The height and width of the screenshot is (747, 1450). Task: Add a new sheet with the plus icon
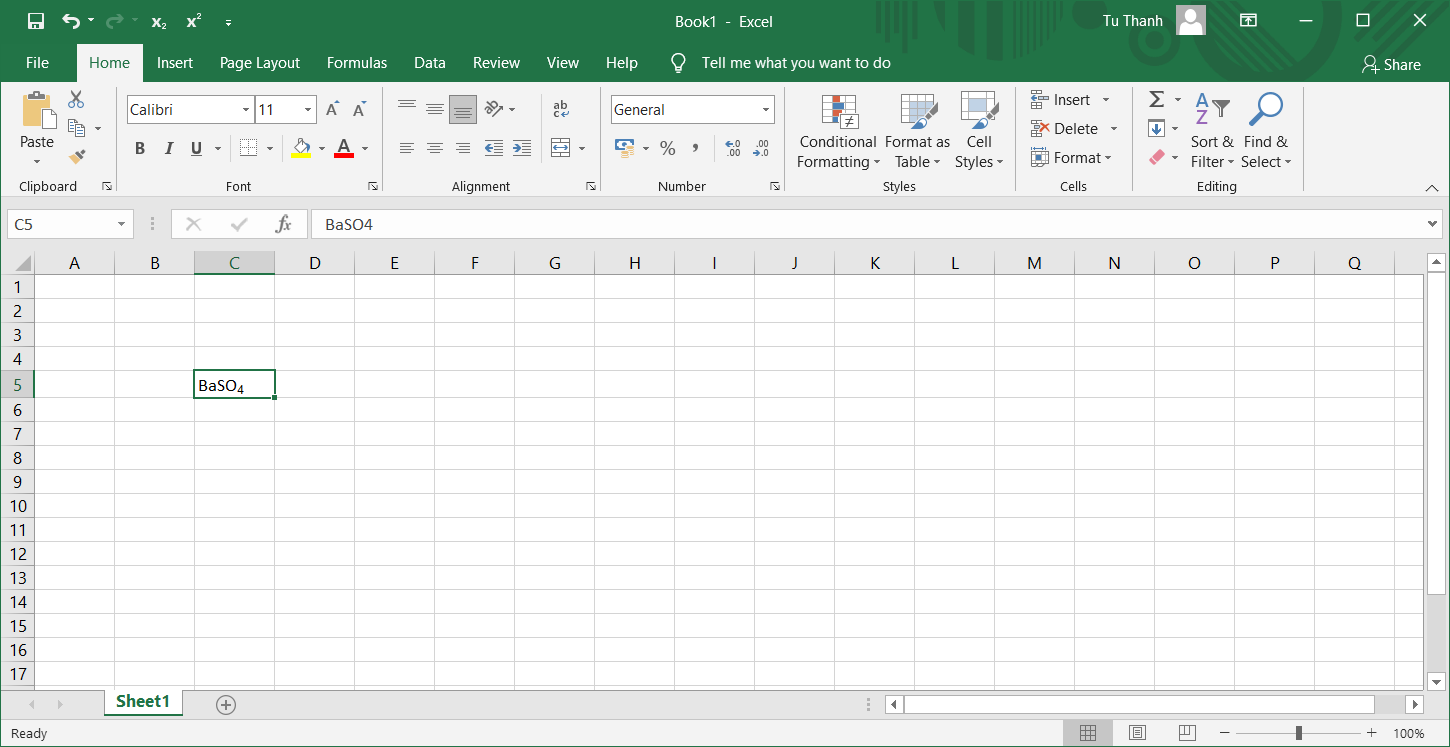tap(226, 704)
